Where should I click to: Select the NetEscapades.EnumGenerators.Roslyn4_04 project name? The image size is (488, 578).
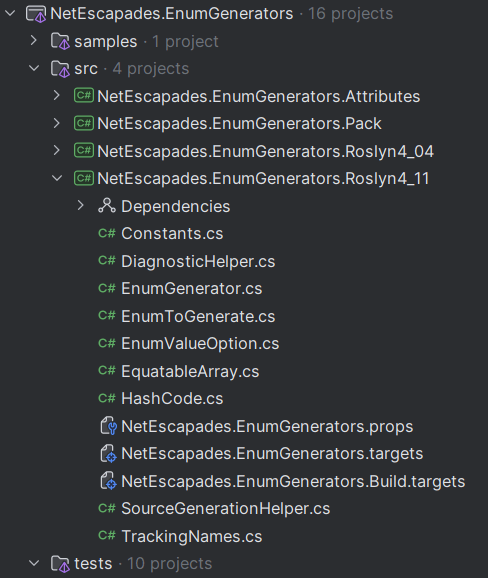(265, 151)
